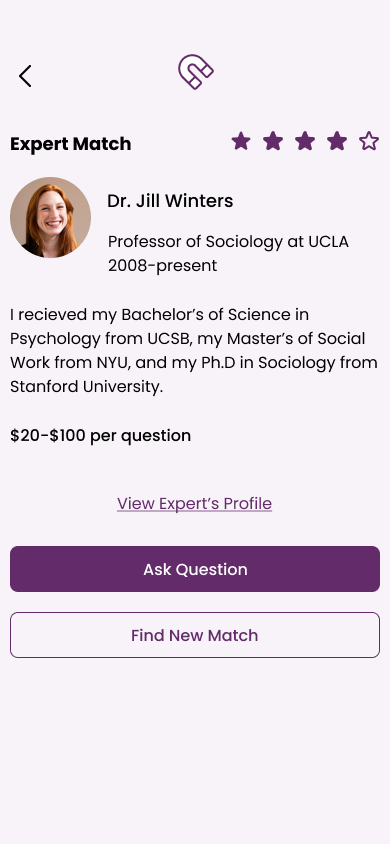Tap the $20-$100 per question price
390x844 pixels.
pyautogui.click(x=101, y=435)
